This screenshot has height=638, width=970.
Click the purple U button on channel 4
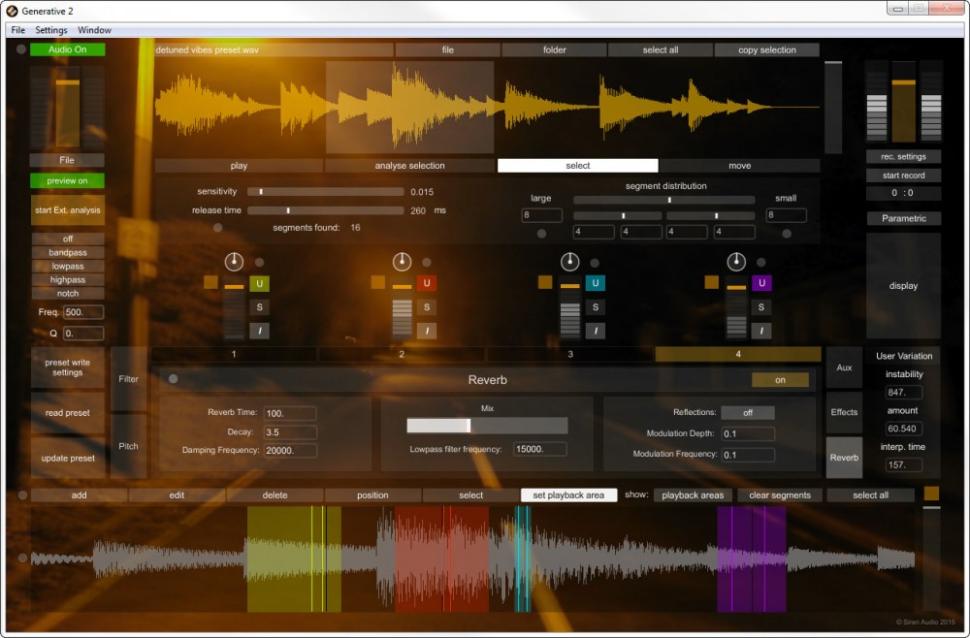click(x=762, y=284)
